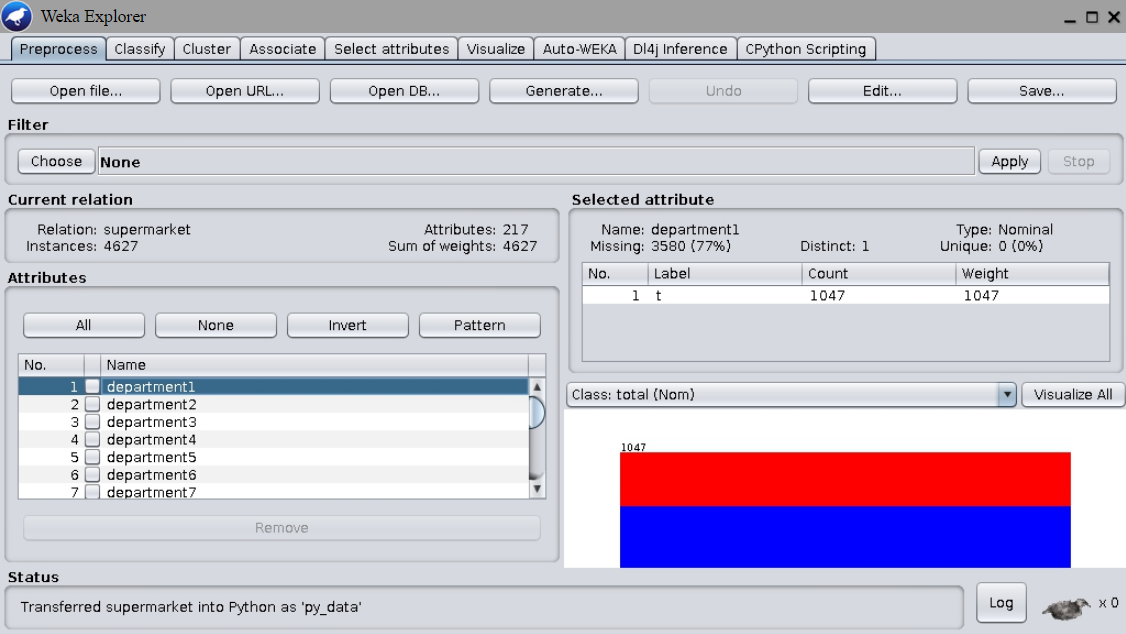This screenshot has height=634, width=1126.
Task: Click the Weka bird status icon
Action: tap(1066, 606)
